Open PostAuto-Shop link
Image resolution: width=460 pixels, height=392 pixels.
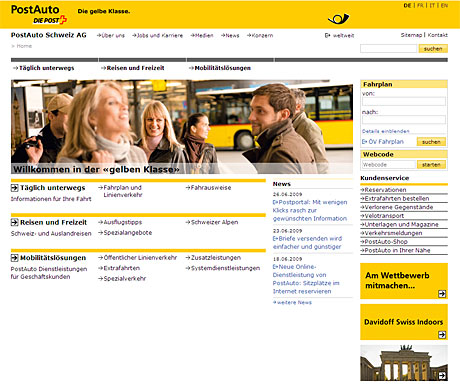384,242
